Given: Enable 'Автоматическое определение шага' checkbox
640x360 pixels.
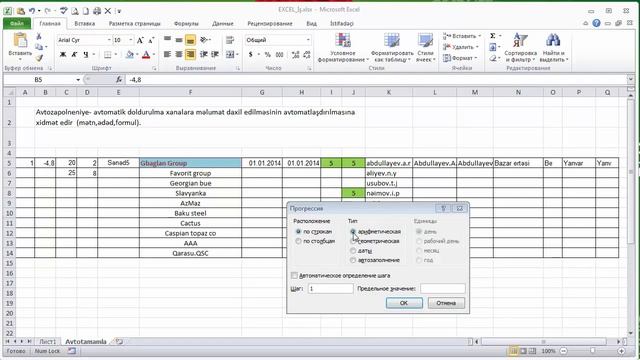Looking at the screenshot, I should [x=294, y=276].
